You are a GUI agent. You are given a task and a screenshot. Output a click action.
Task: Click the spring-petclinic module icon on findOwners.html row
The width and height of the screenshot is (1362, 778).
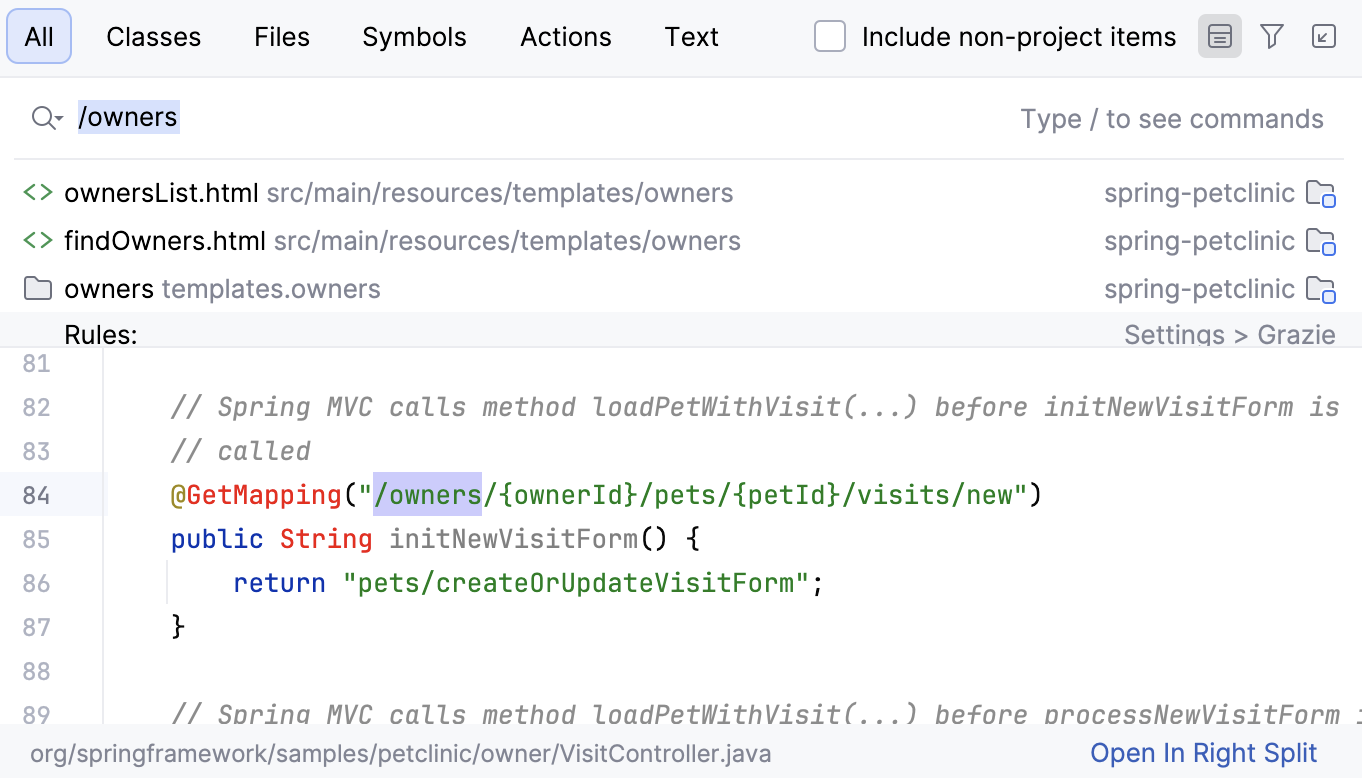[1322, 240]
